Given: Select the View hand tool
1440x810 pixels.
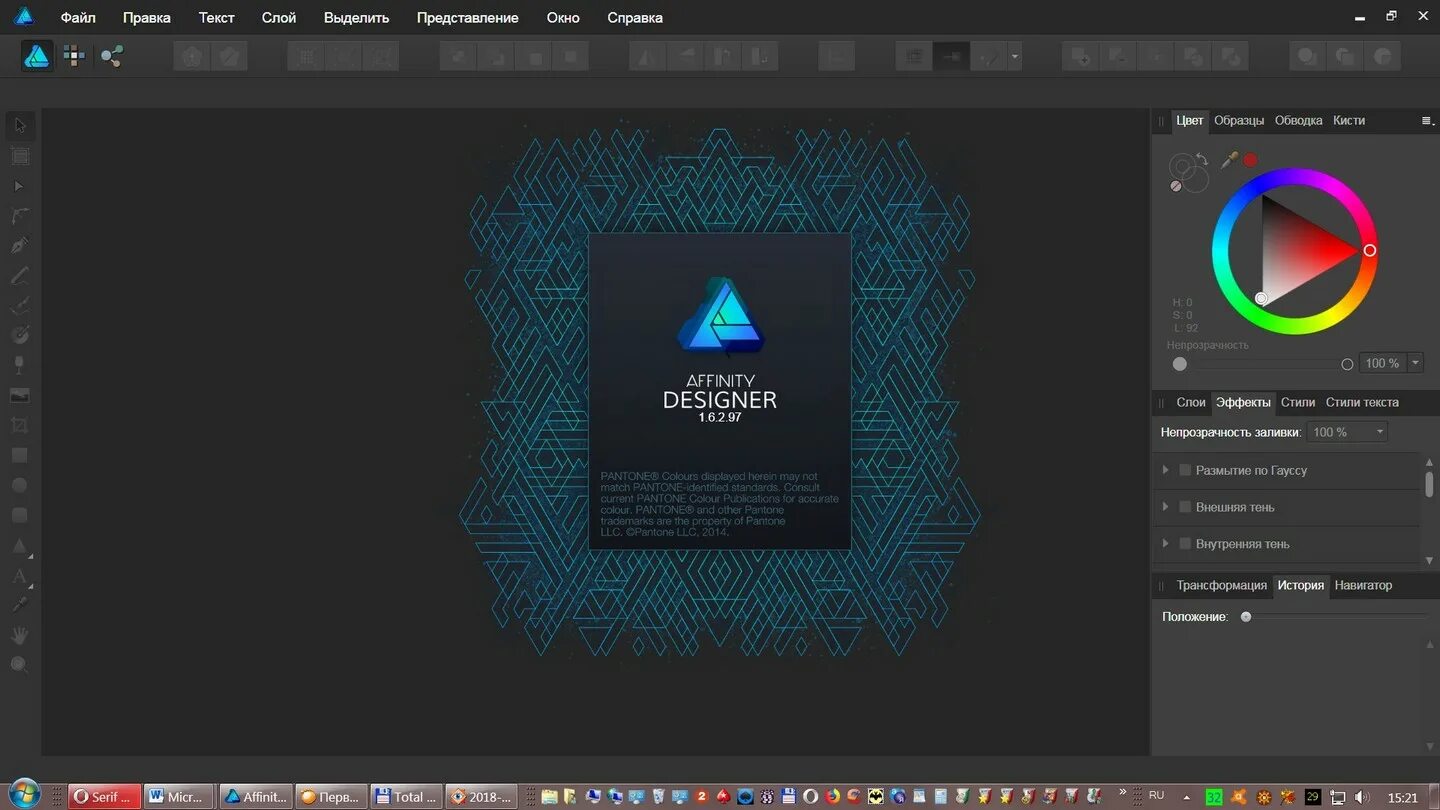Looking at the screenshot, I should click(x=19, y=635).
